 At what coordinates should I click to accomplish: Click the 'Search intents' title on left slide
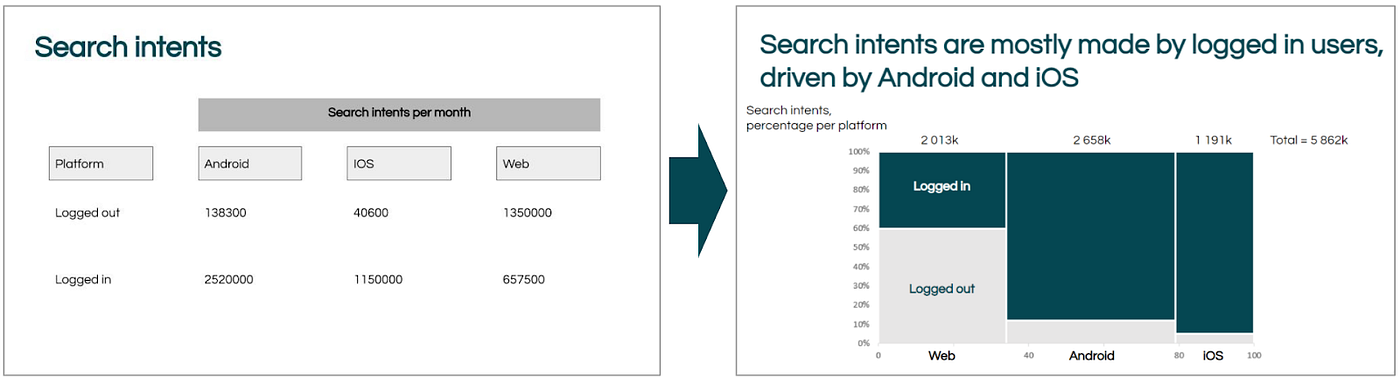[128, 47]
